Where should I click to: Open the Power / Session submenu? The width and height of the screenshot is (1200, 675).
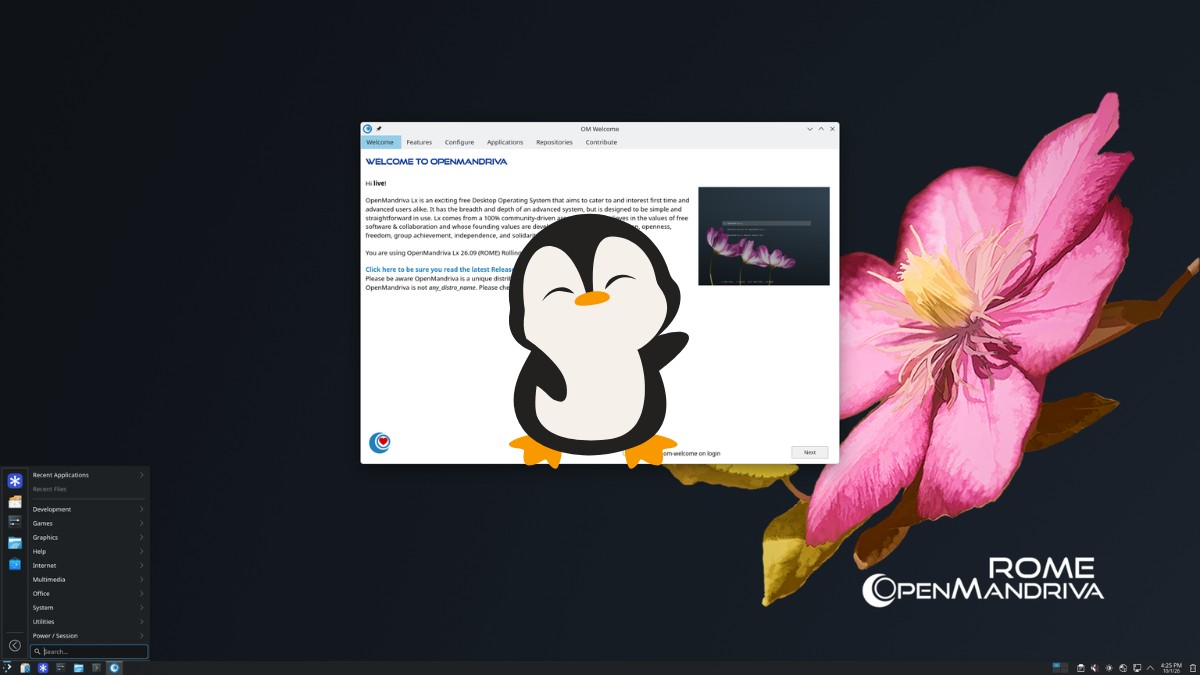tap(88, 635)
